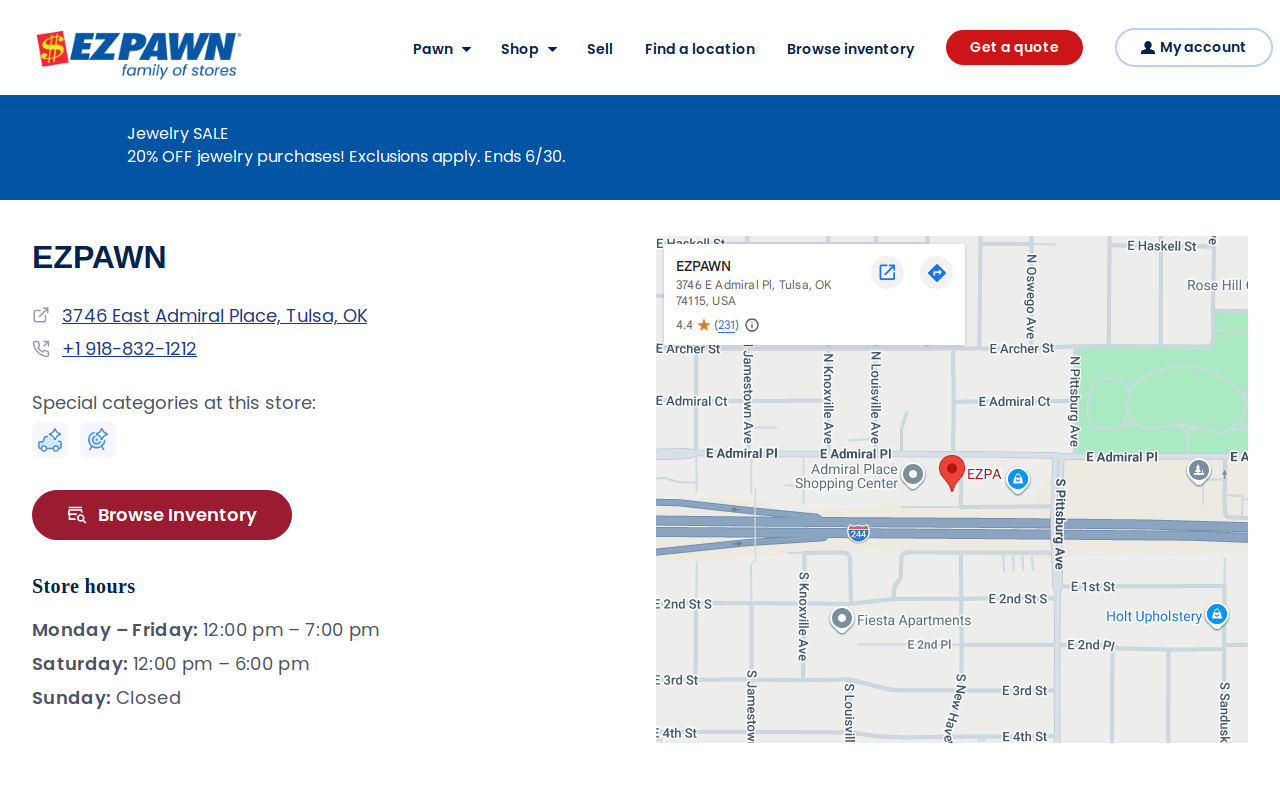This screenshot has height=800, width=1280.
Task: Open the Sell menu item
Action: coord(600,49)
